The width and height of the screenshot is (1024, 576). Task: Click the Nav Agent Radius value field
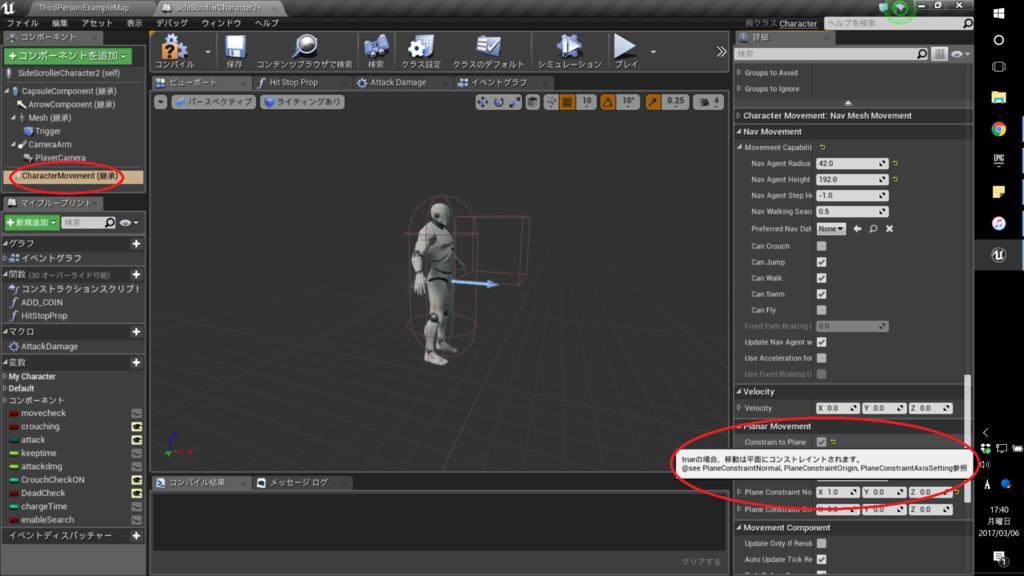pos(852,163)
